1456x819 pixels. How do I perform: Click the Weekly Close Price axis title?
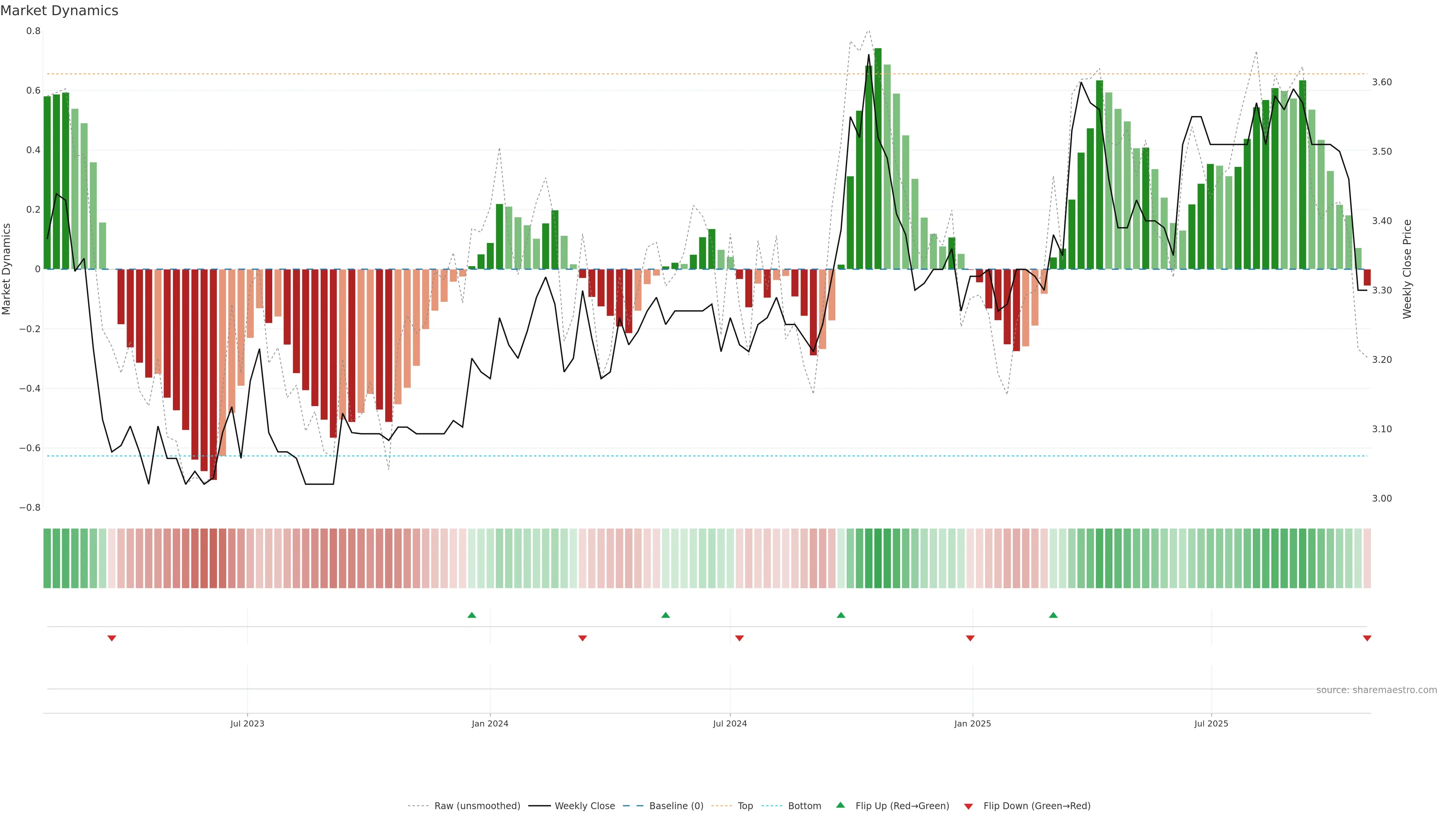click(x=1407, y=269)
